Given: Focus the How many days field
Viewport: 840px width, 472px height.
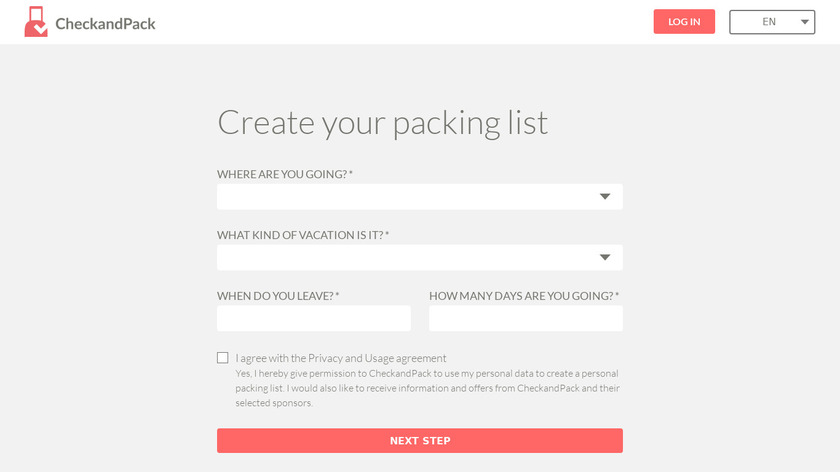Looking at the screenshot, I should click(526, 318).
